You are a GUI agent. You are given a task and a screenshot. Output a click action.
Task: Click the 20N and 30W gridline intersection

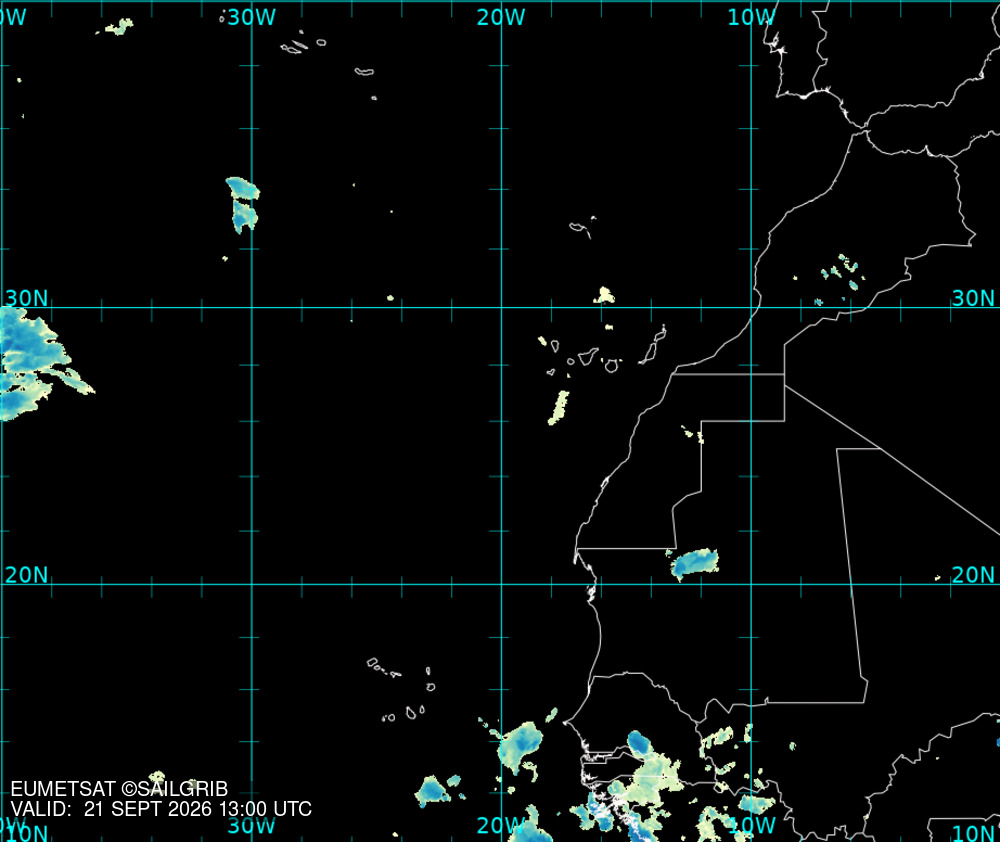252,584
